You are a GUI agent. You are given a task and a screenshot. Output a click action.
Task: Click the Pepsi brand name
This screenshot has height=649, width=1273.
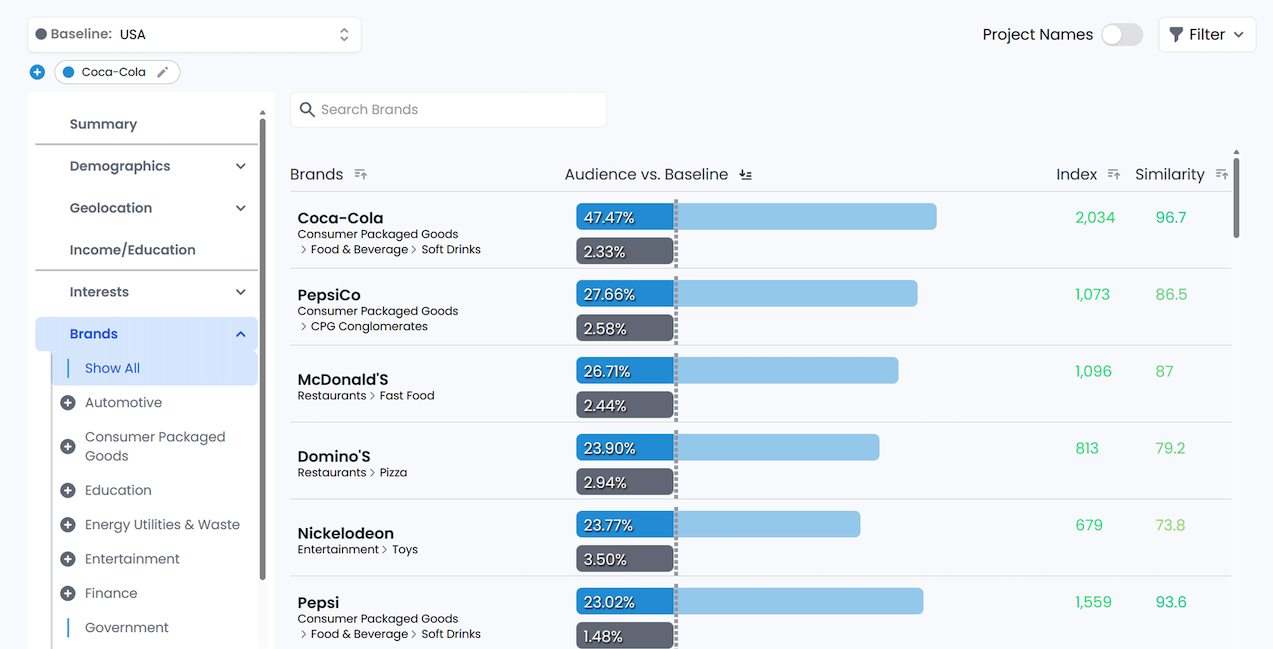[x=318, y=603]
